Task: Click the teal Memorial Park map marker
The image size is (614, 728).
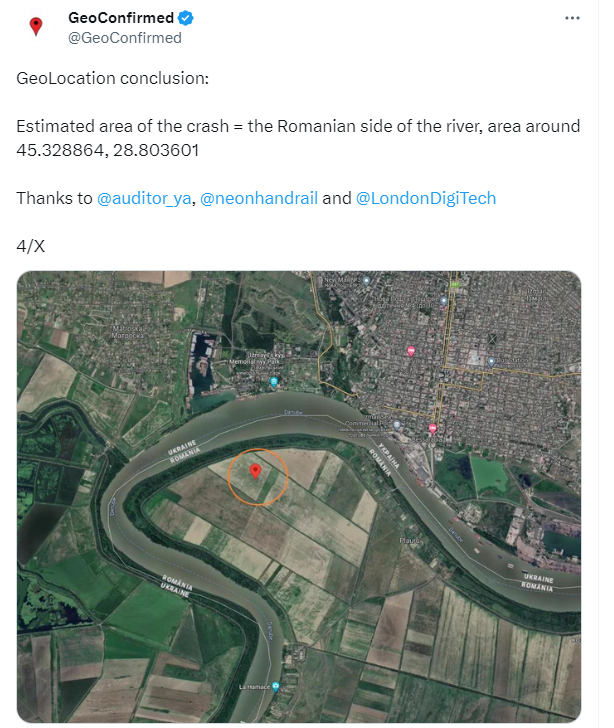Action: click(x=274, y=382)
